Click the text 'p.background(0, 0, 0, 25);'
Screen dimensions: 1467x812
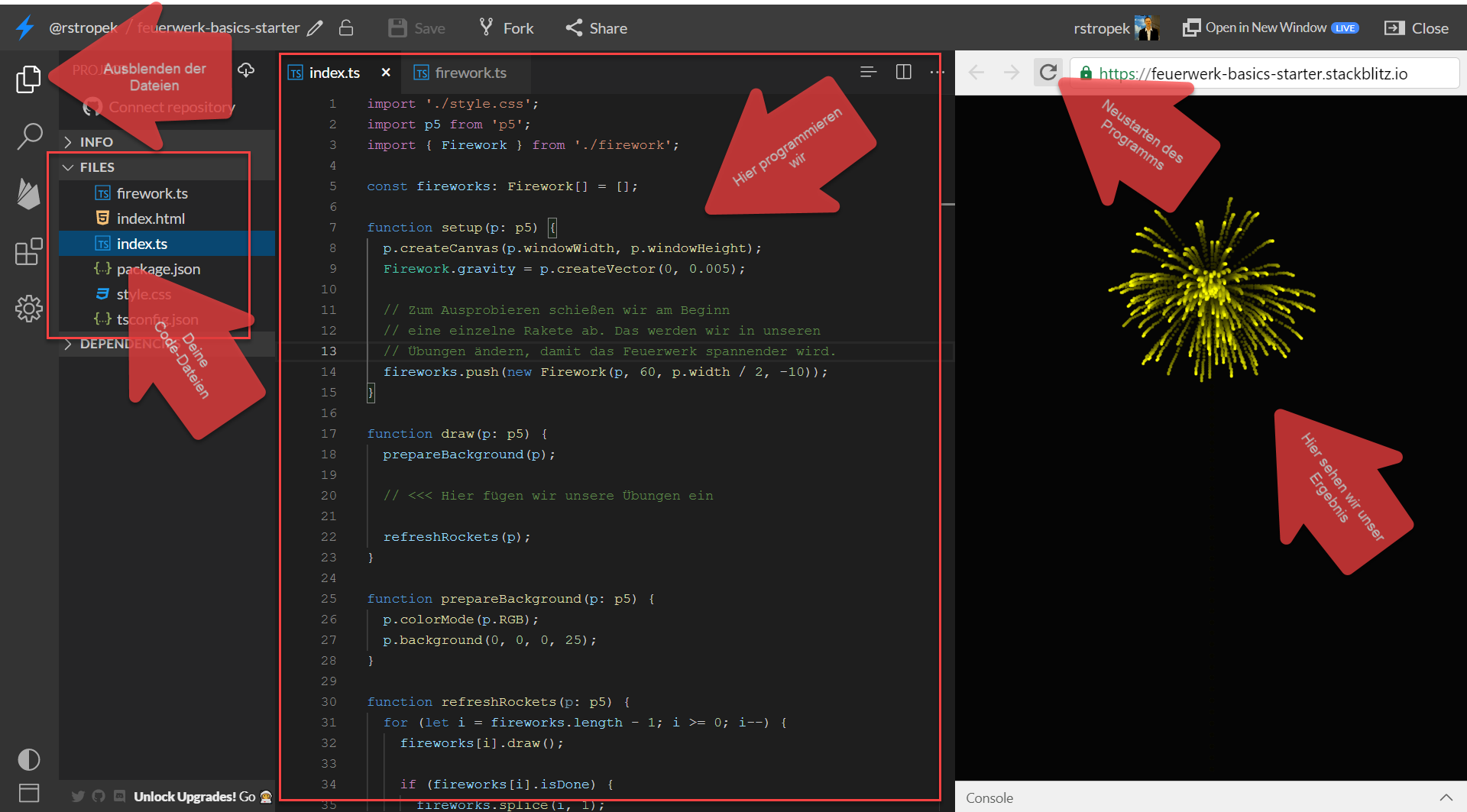click(490, 640)
